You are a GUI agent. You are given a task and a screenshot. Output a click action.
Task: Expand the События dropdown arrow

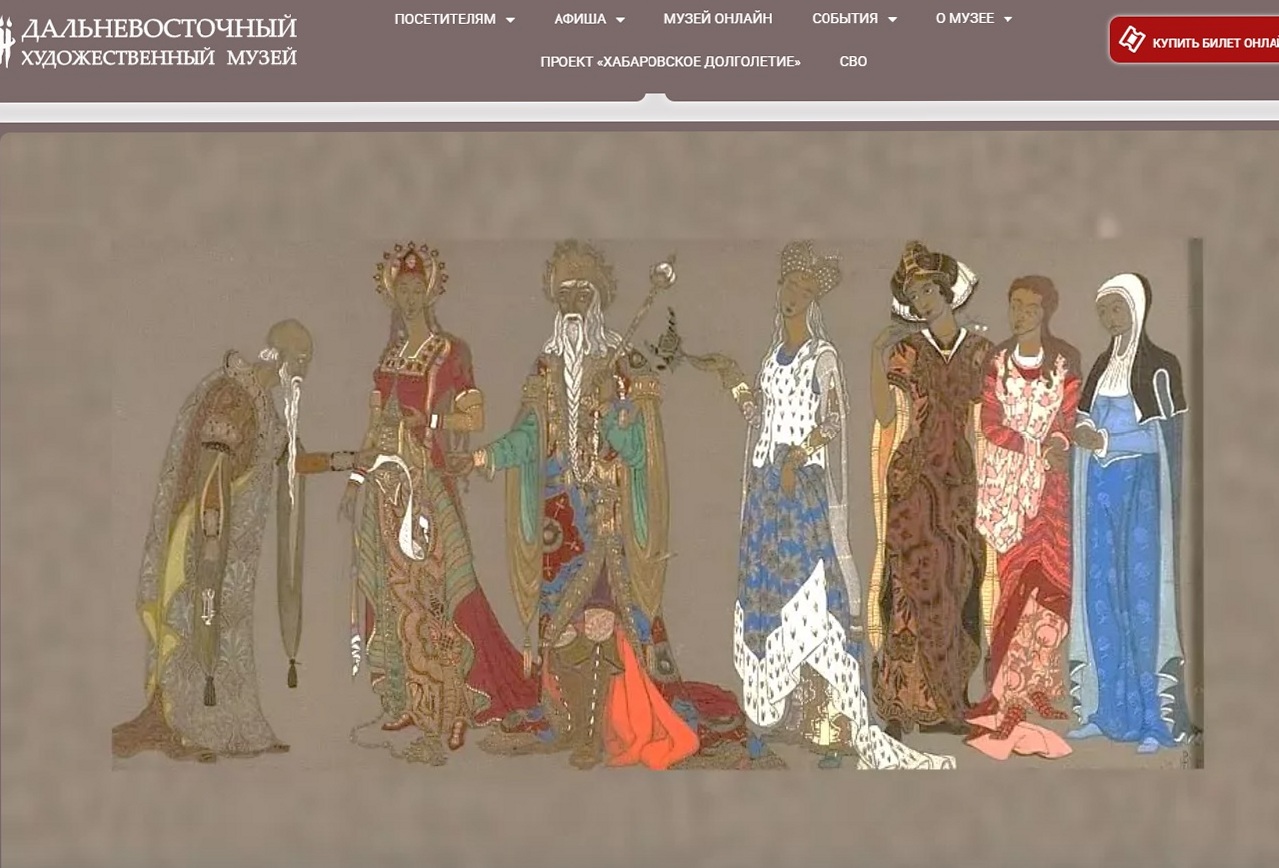(x=892, y=20)
